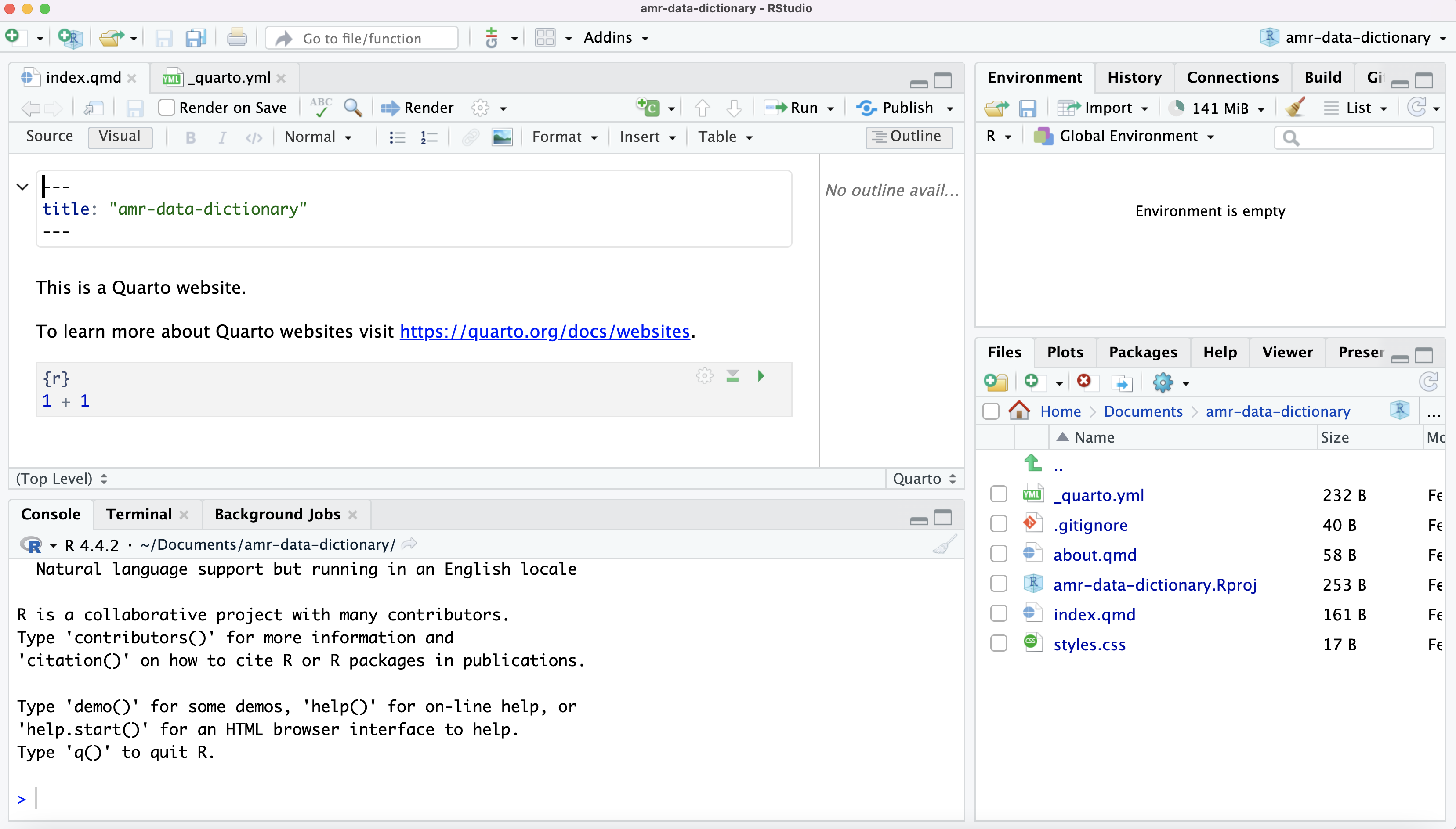Click New Folder icon in Files pane
Screen dimensions: 1456x829
coord(996,382)
